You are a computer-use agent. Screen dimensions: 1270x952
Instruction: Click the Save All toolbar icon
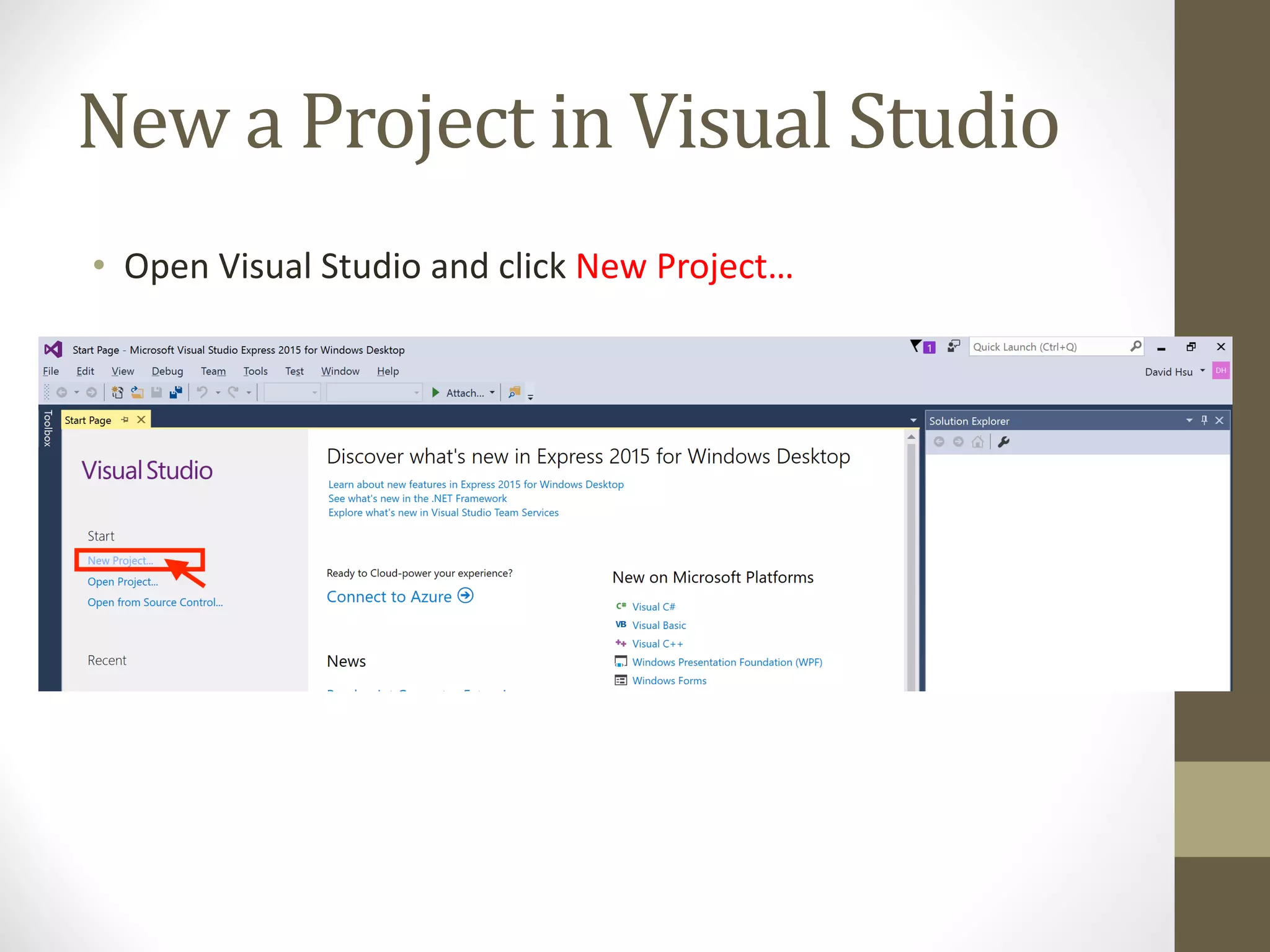pyautogui.click(x=176, y=392)
